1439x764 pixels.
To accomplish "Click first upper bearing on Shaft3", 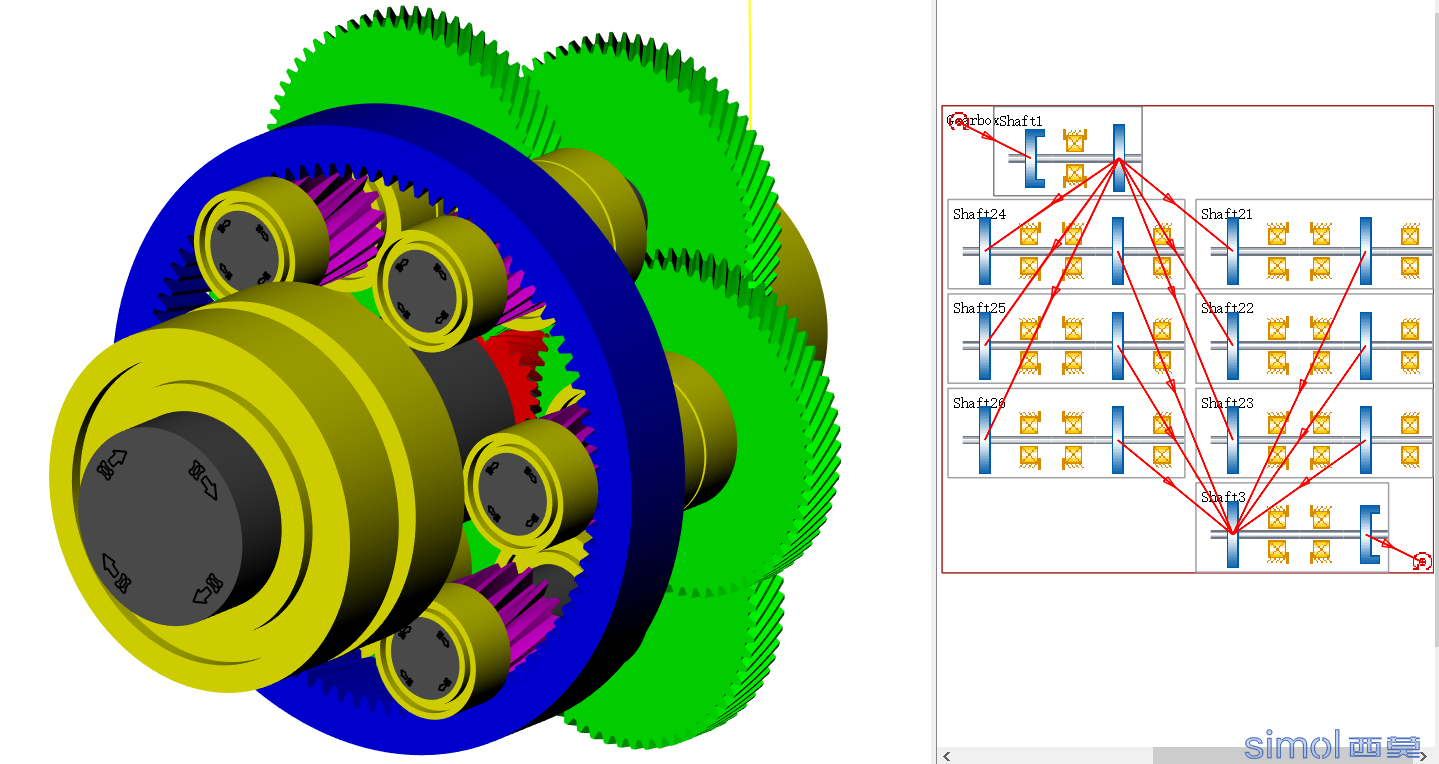I will point(1277,518).
